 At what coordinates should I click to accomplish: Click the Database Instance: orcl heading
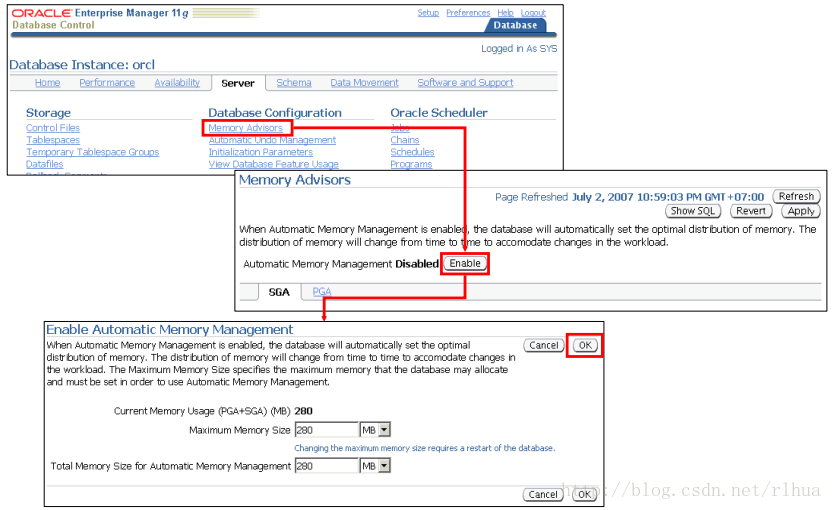[x=82, y=65]
